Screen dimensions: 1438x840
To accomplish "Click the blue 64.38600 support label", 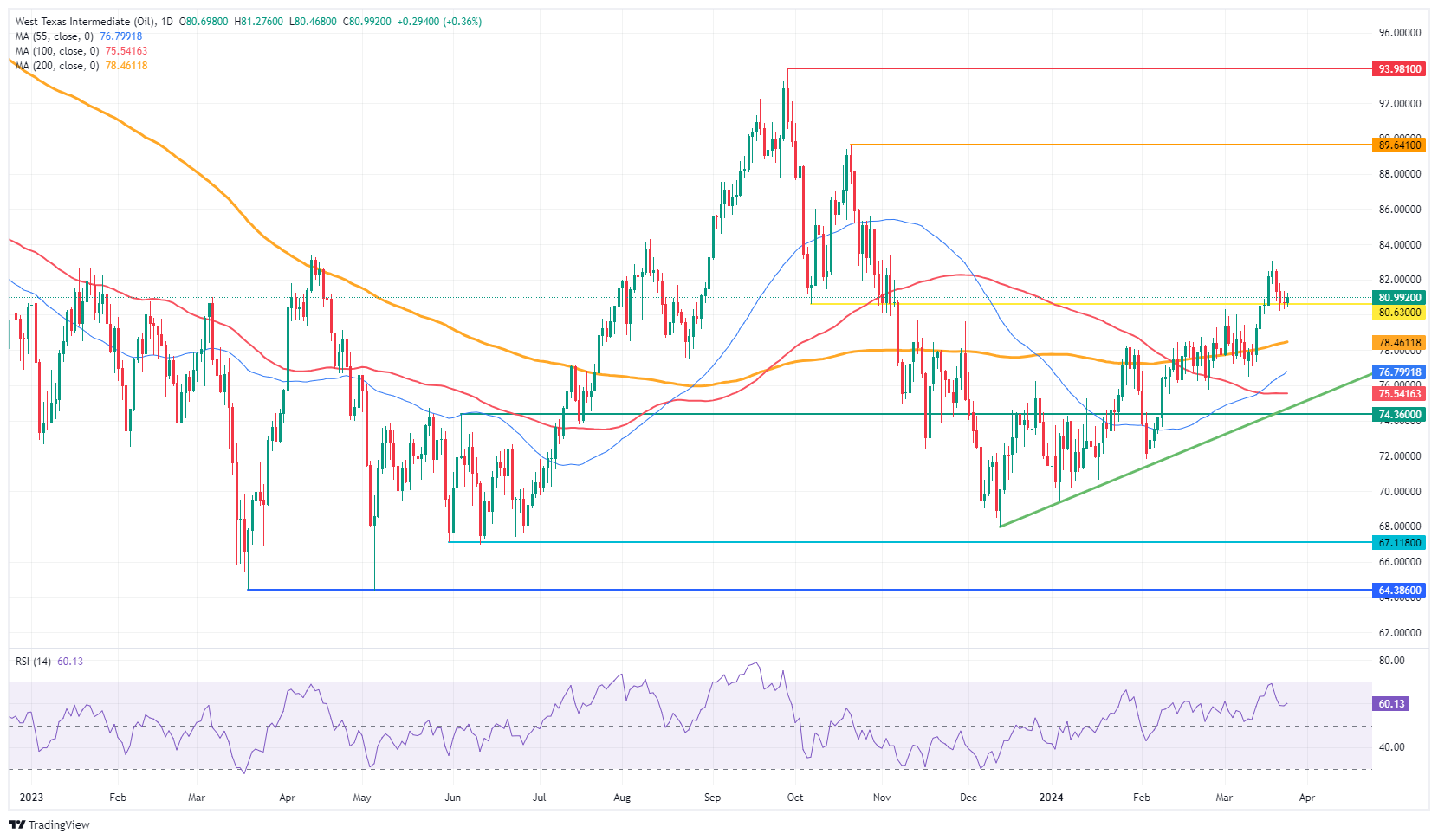I will (1399, 591).
